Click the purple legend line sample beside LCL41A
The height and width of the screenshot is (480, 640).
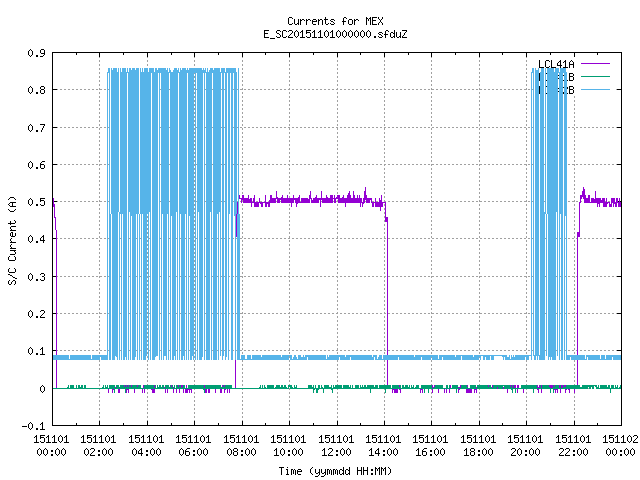point(595,64)
